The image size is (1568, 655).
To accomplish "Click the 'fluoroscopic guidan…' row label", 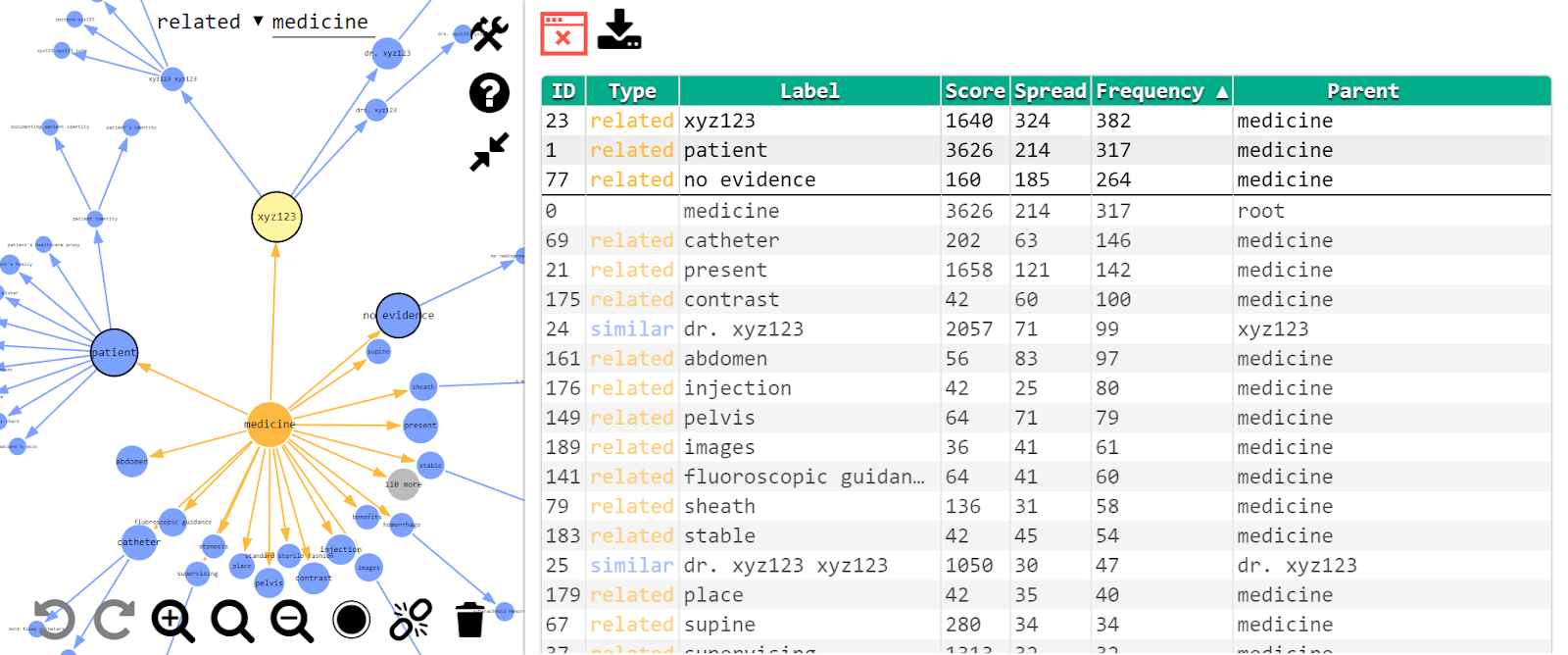I will (x=804, y=477).
